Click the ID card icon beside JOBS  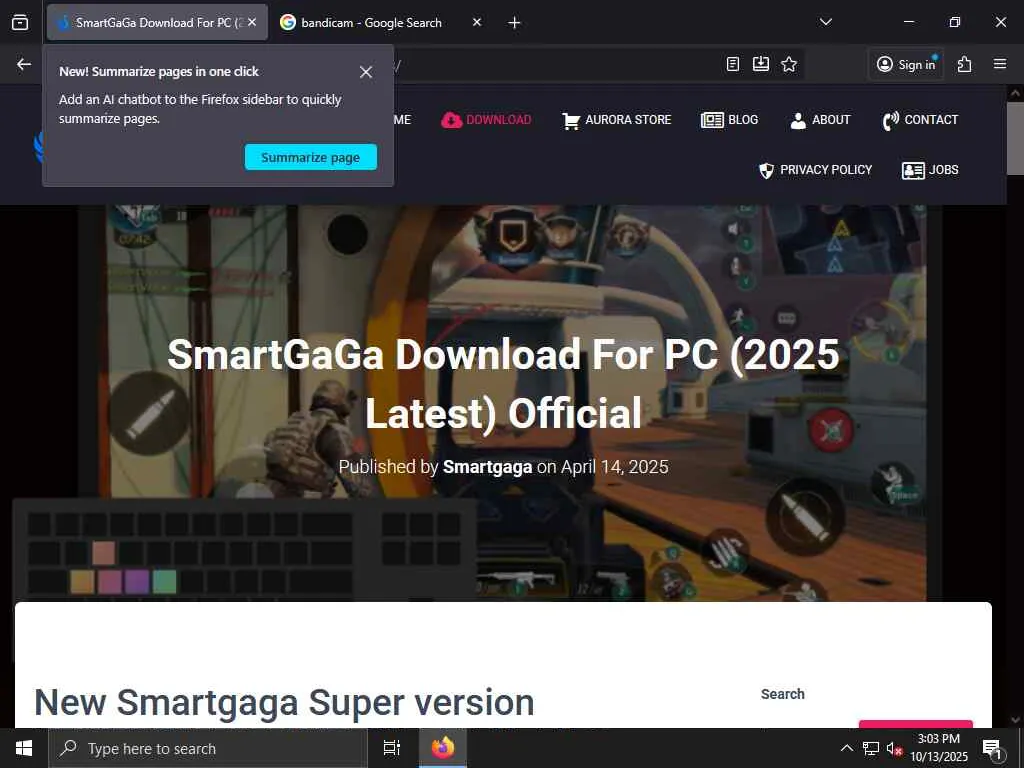913,170
